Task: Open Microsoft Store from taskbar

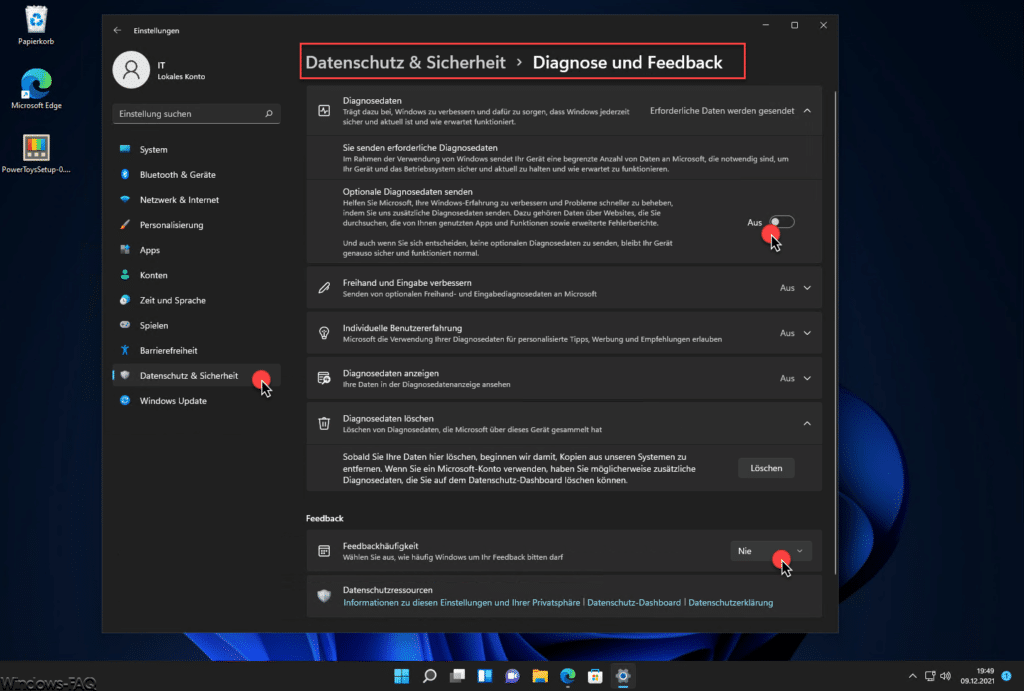Action: (595, 676)
